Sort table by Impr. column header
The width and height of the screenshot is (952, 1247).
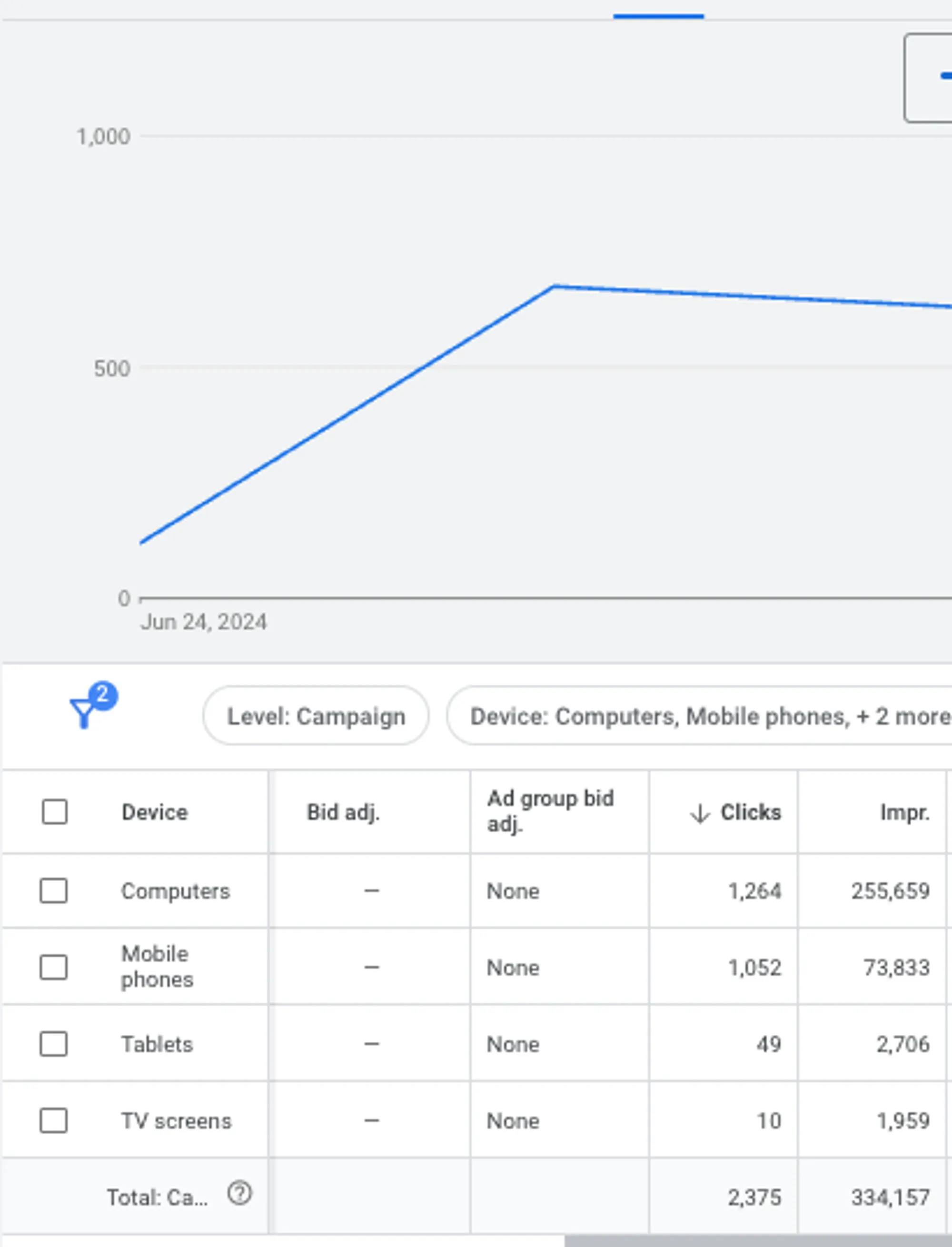904,812
